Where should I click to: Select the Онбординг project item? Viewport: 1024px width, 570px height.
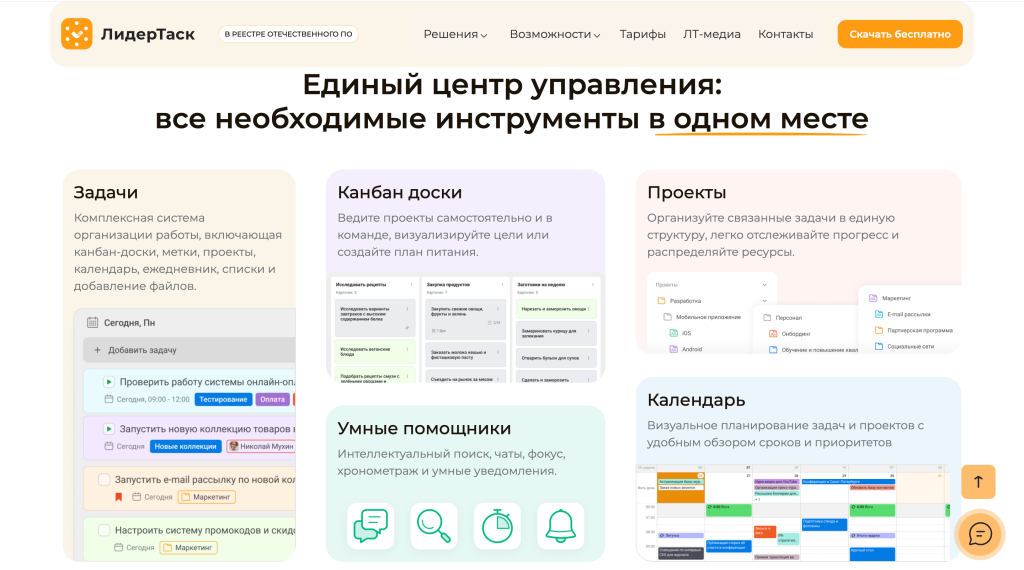click(790, 334)
